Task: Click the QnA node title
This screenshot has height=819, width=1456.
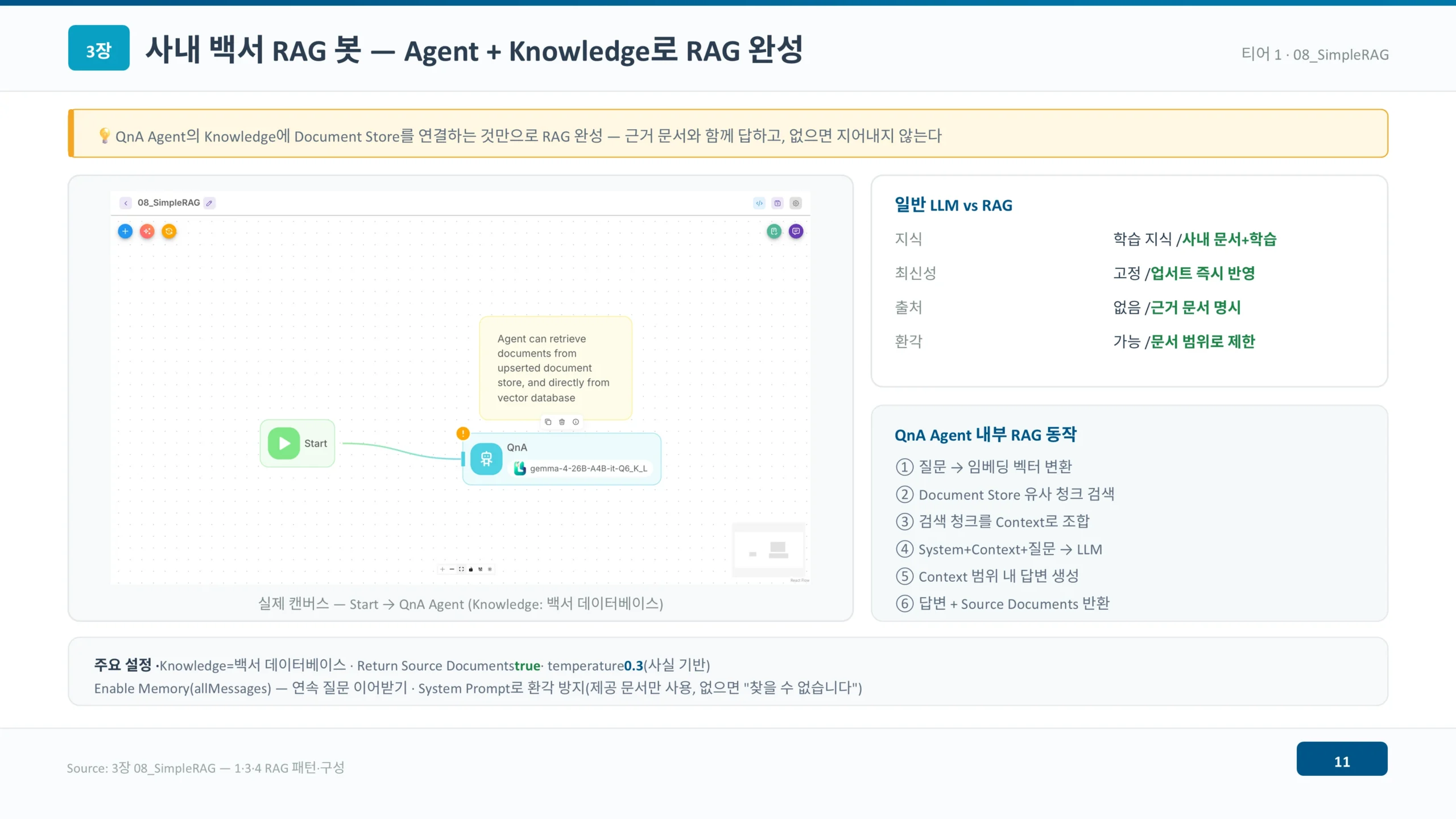Action: pyautogui.click(x=517, y=448)
